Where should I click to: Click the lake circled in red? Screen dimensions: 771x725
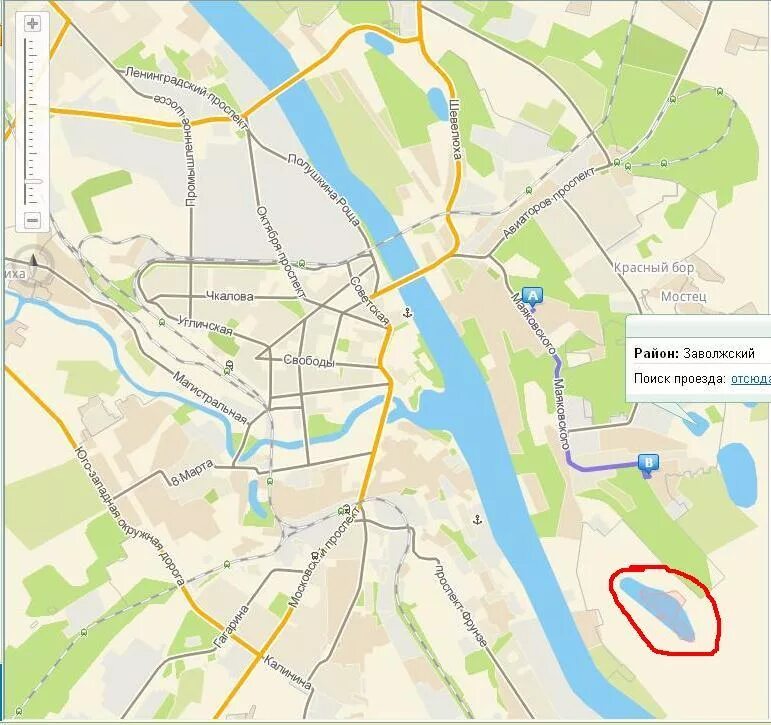click(658, 608)
